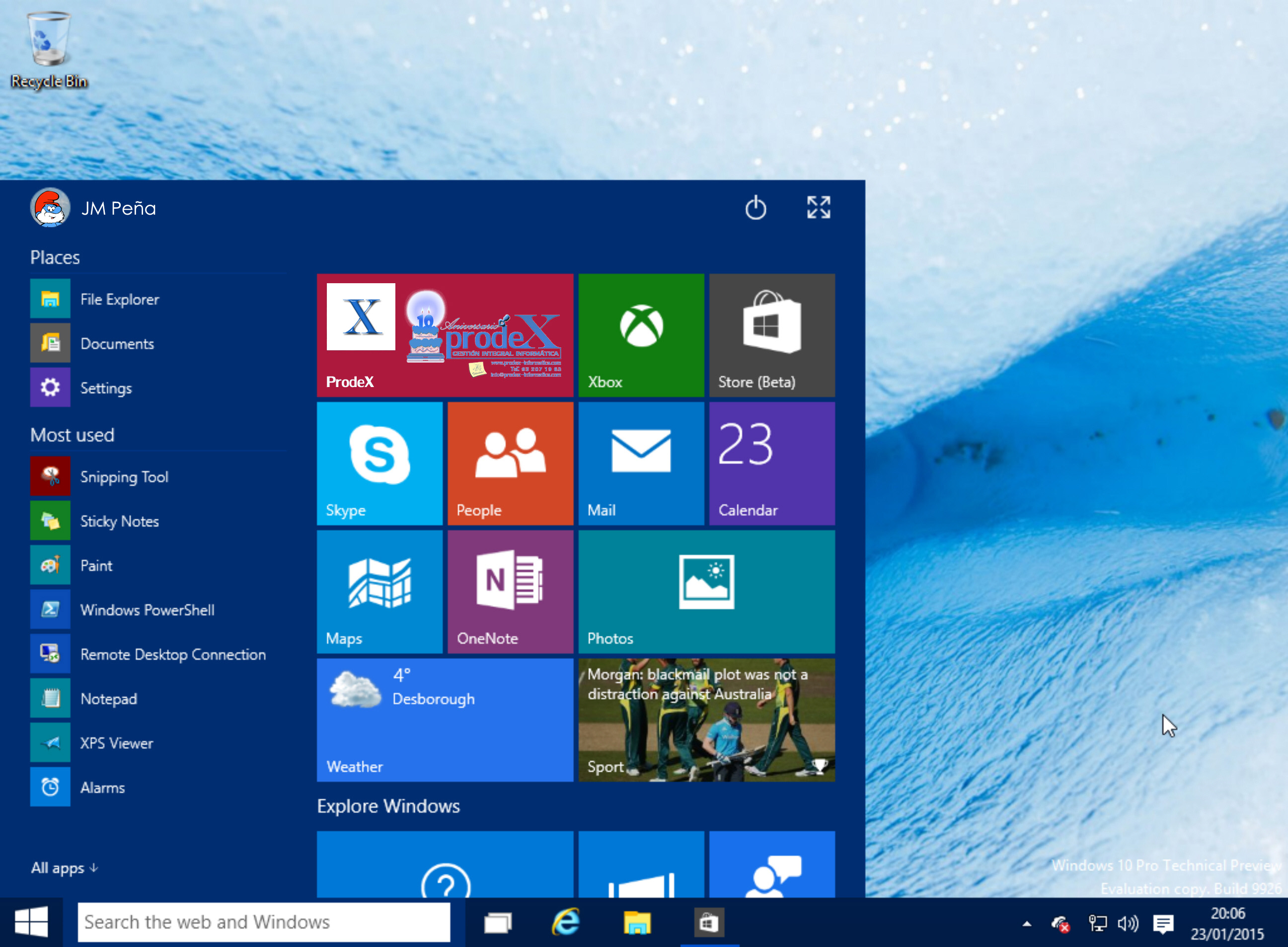Viewport: 1288px width, 947px height.
Task: Open the volume control tray icon
Action: click(1128, 923)
